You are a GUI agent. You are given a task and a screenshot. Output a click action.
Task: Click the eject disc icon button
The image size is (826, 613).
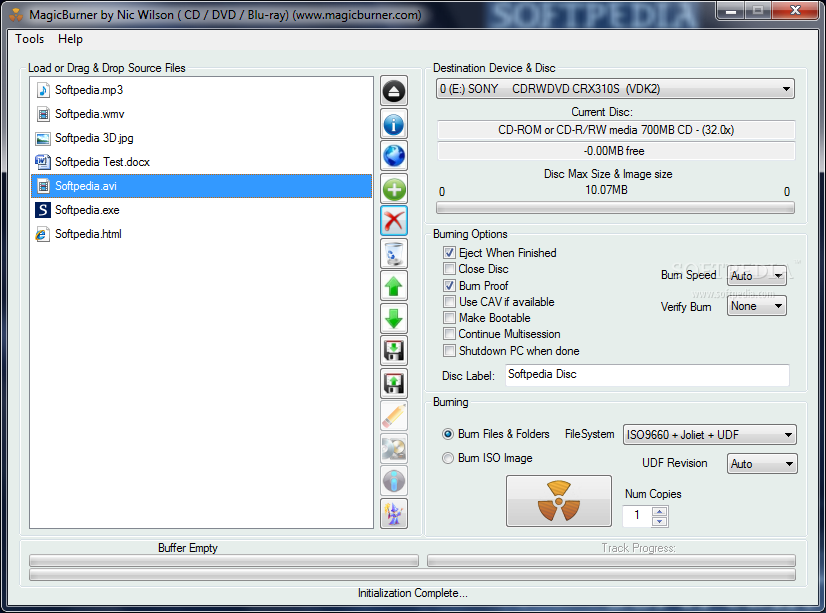tap(394, 91)
